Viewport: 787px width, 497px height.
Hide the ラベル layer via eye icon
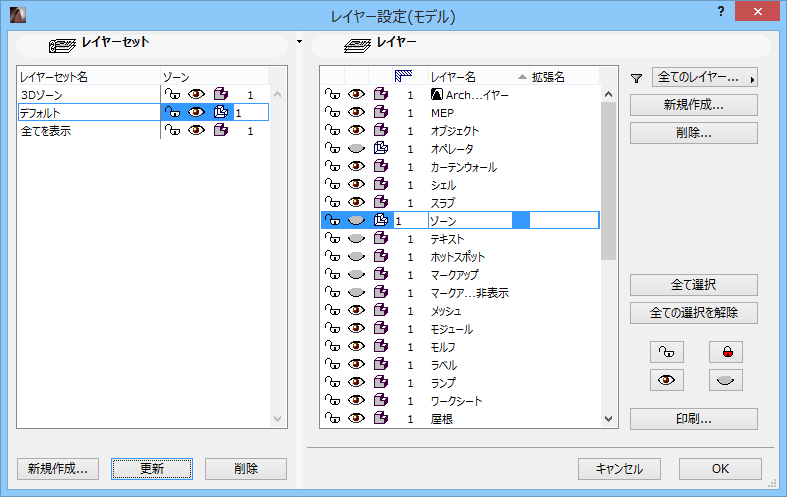coord(356,364)
